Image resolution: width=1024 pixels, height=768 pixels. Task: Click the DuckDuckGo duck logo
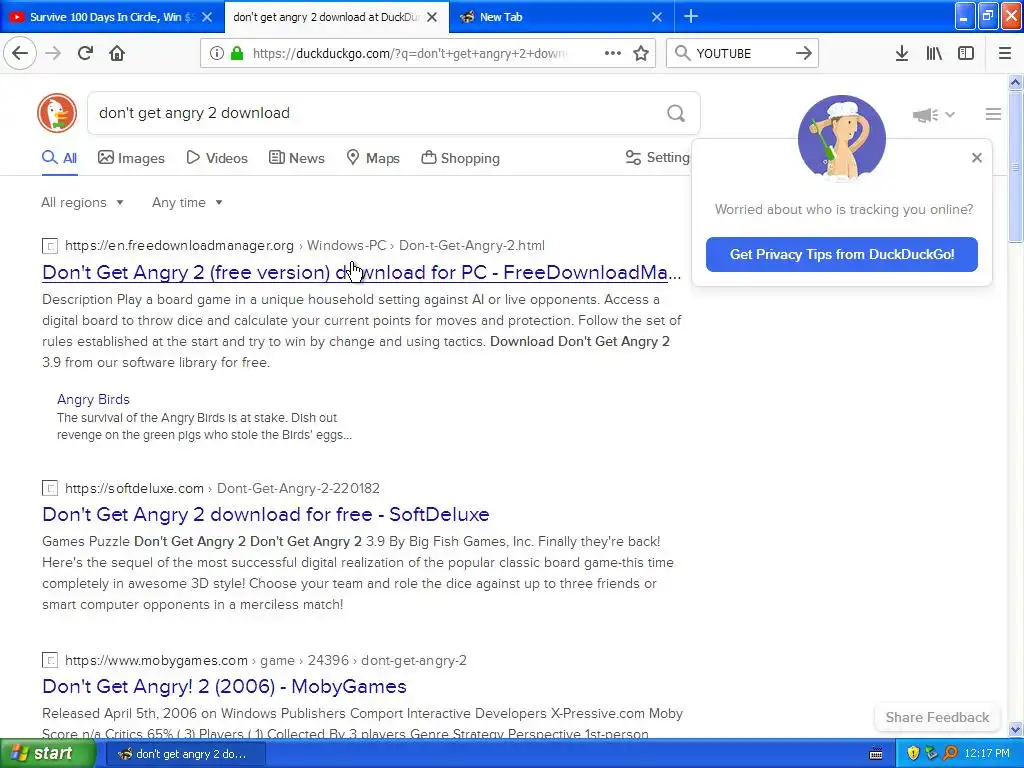point(57,113)
